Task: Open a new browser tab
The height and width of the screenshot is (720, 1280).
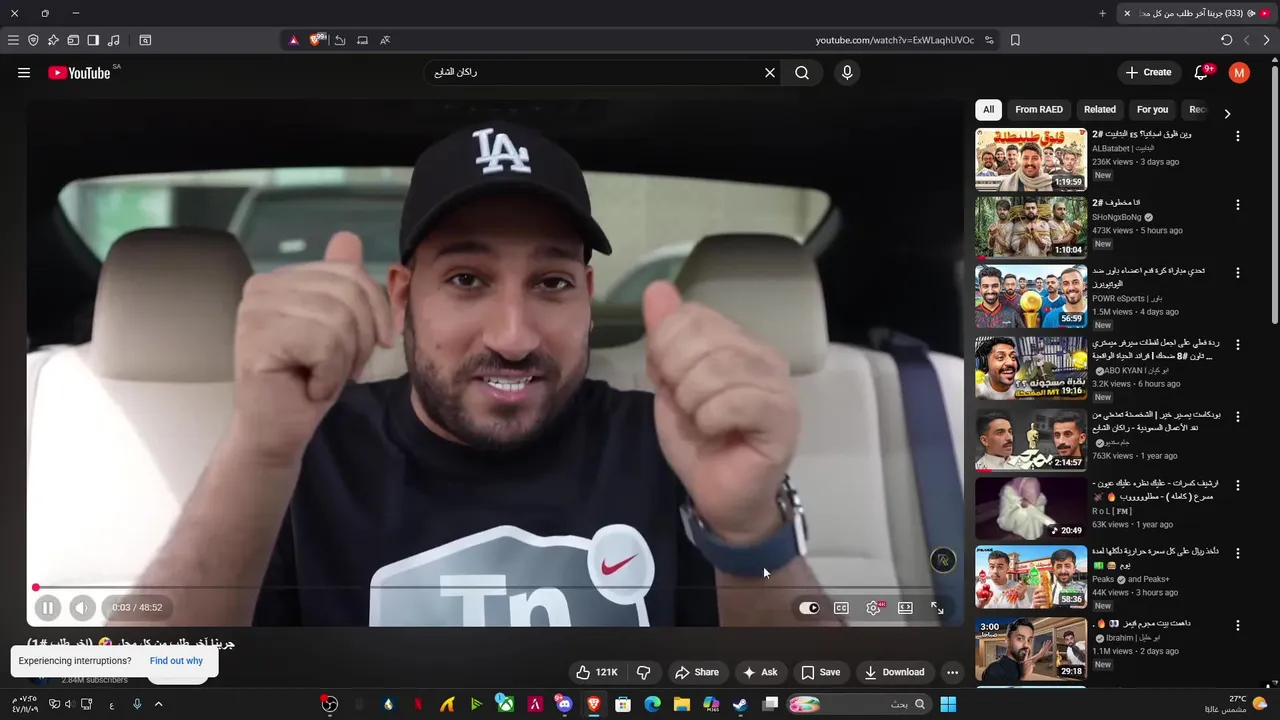Action: 1102,13
